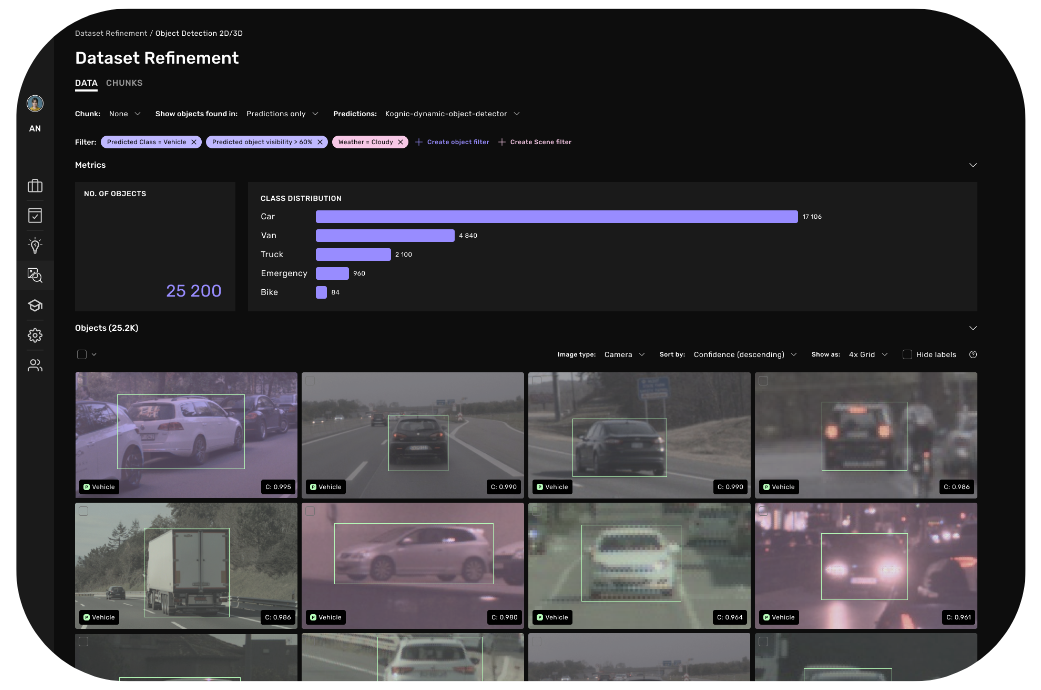
Task: Open the Sort by Confidence dropdown
Action: pyautogui.click(x=745, y=355)
